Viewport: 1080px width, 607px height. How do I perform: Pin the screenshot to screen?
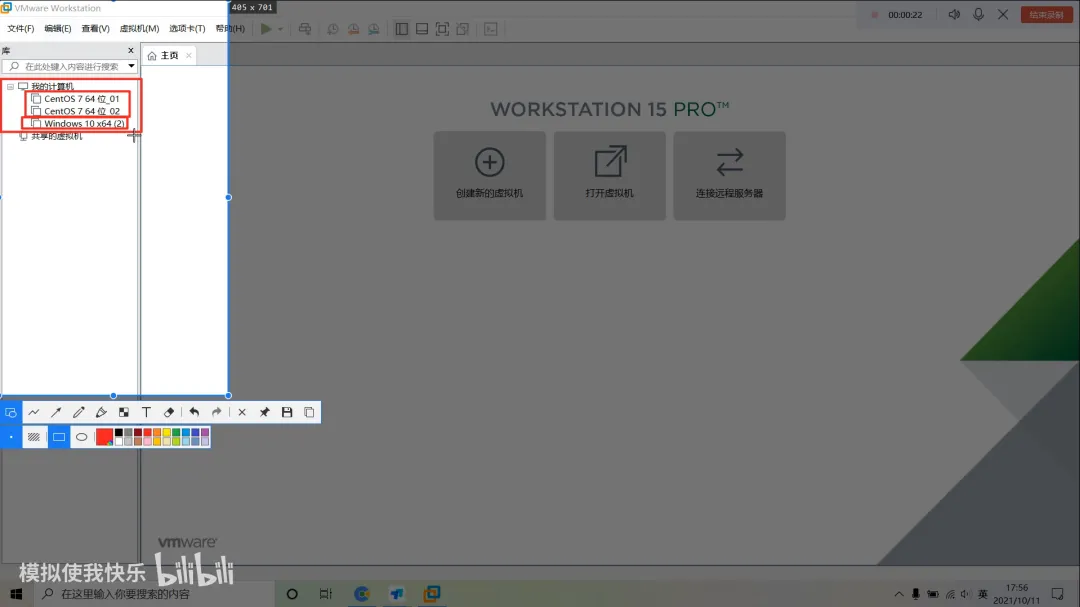click(264, 412)
